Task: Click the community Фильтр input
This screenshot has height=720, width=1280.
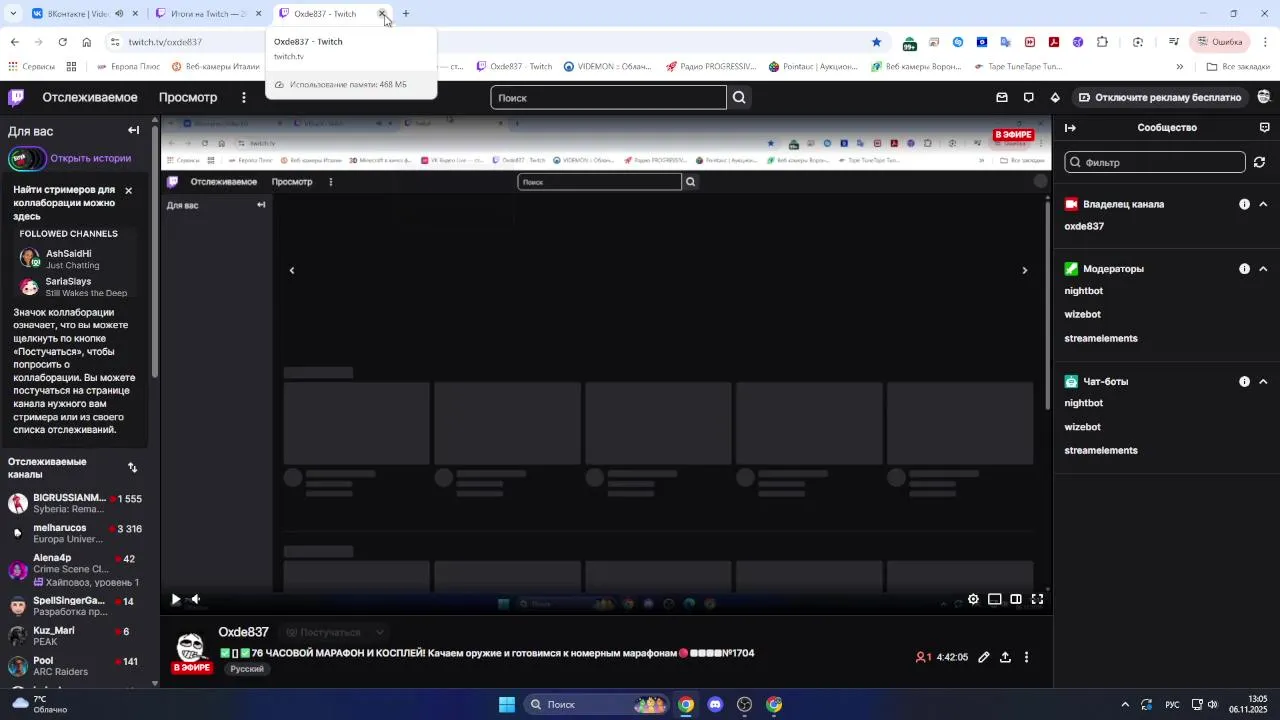Action: tap(1155, 162)
